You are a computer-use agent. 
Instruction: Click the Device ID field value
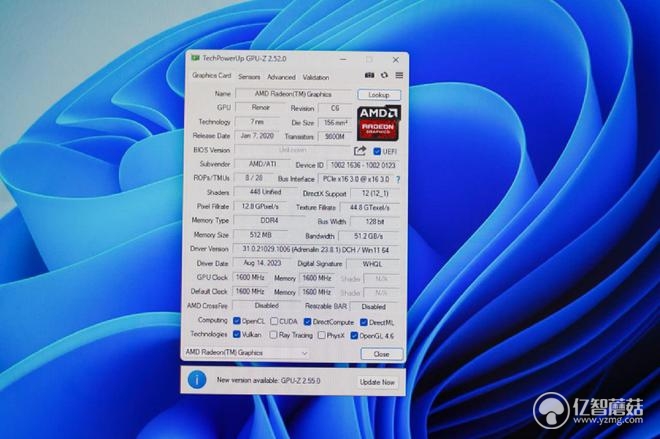click(x=363, y=165)
